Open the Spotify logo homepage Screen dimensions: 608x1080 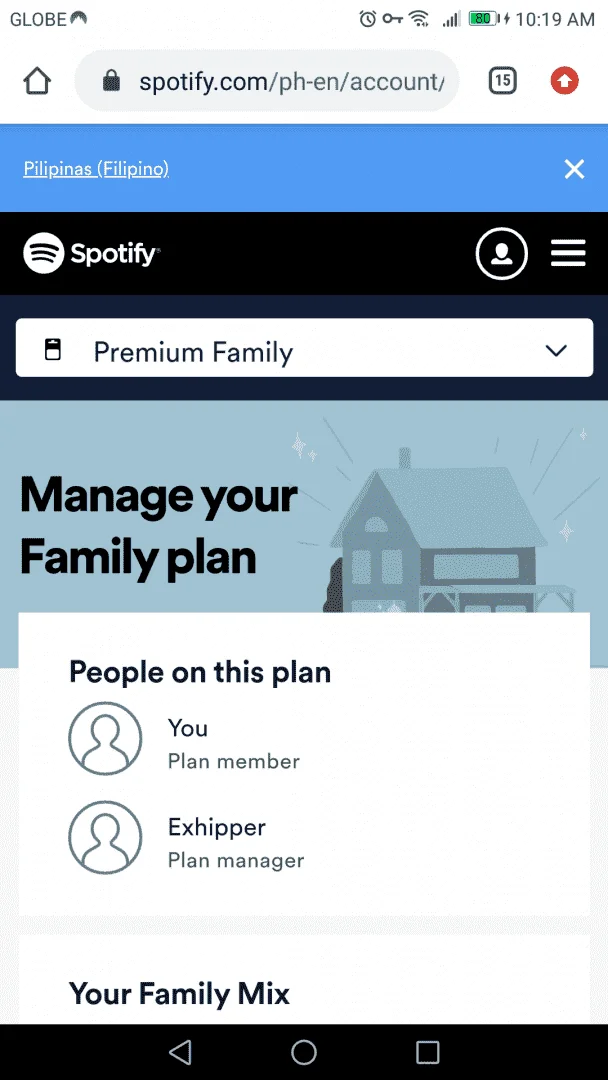(x=92, y=253)
